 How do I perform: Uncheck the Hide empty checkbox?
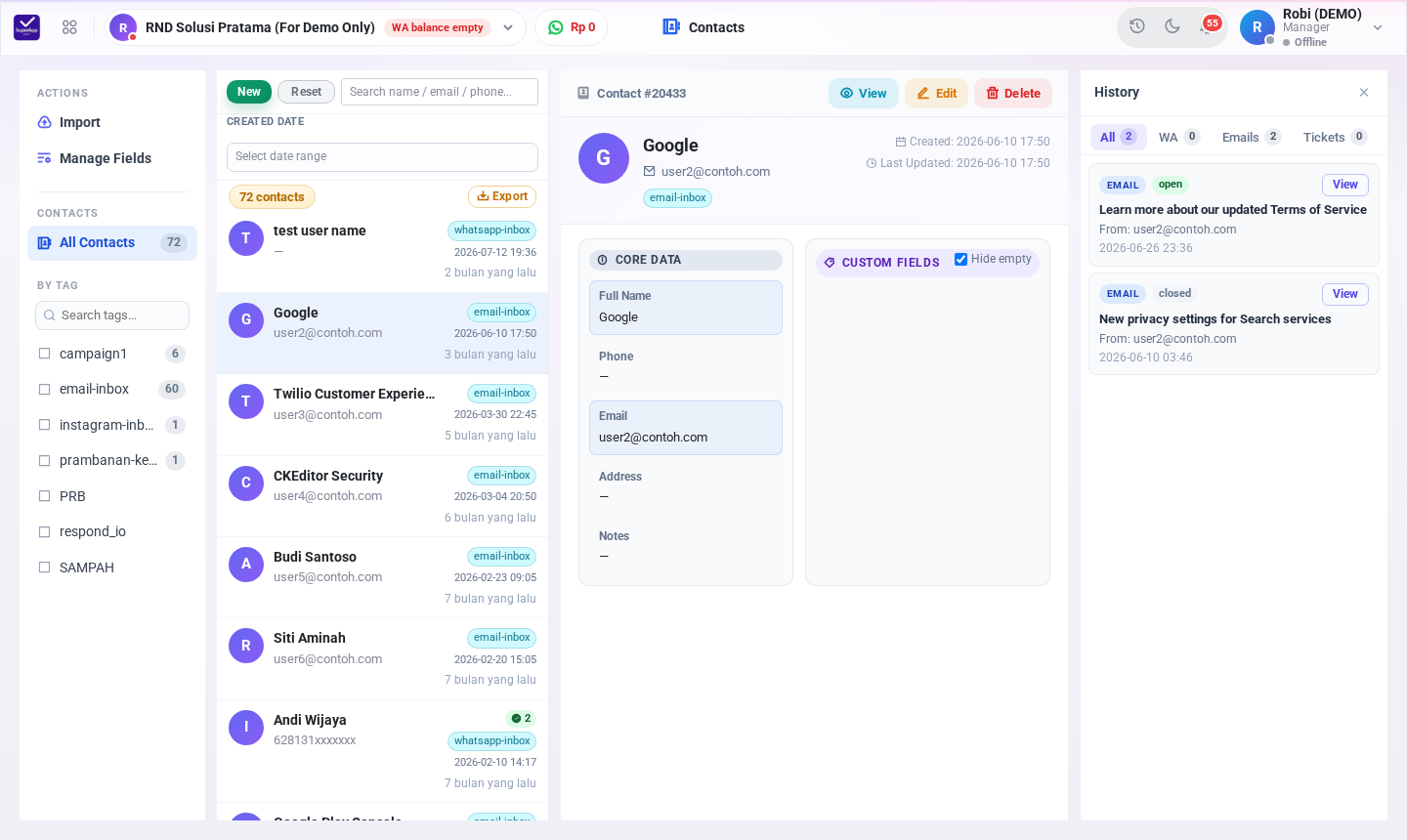click(960, 259)
